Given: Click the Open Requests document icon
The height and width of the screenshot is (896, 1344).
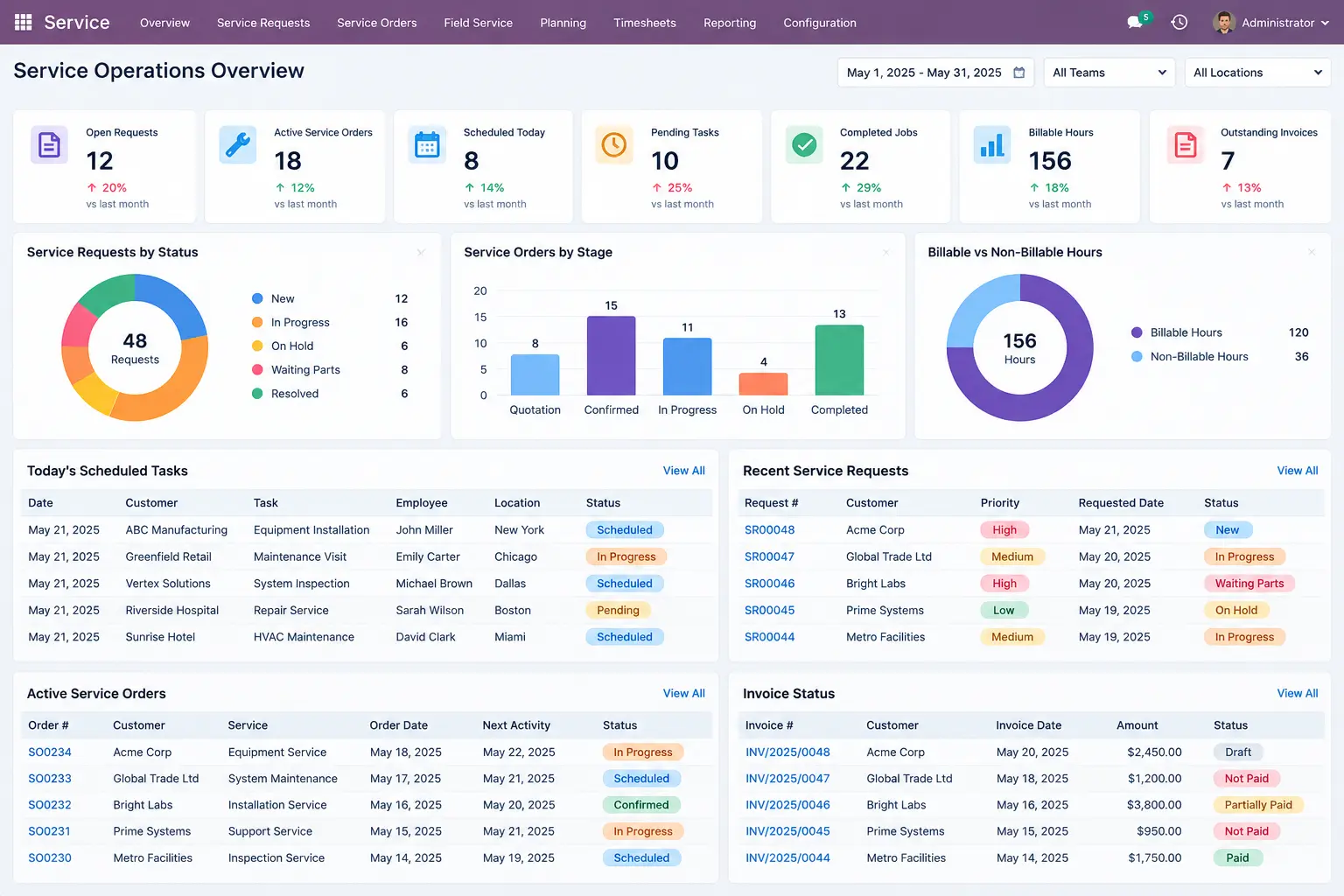Looking at the screenshot, I should coord(50,144).
